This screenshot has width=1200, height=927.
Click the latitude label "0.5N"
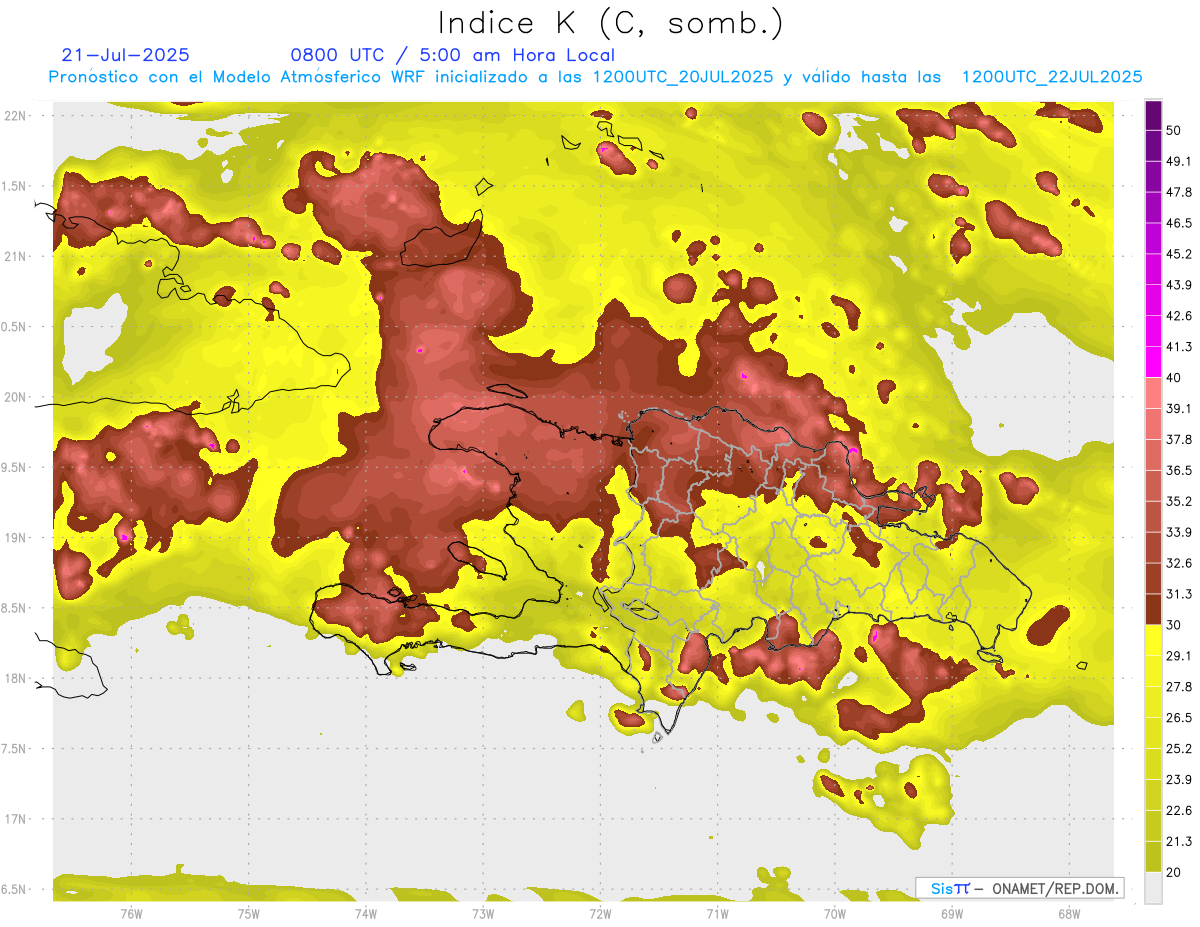point(15,327)
